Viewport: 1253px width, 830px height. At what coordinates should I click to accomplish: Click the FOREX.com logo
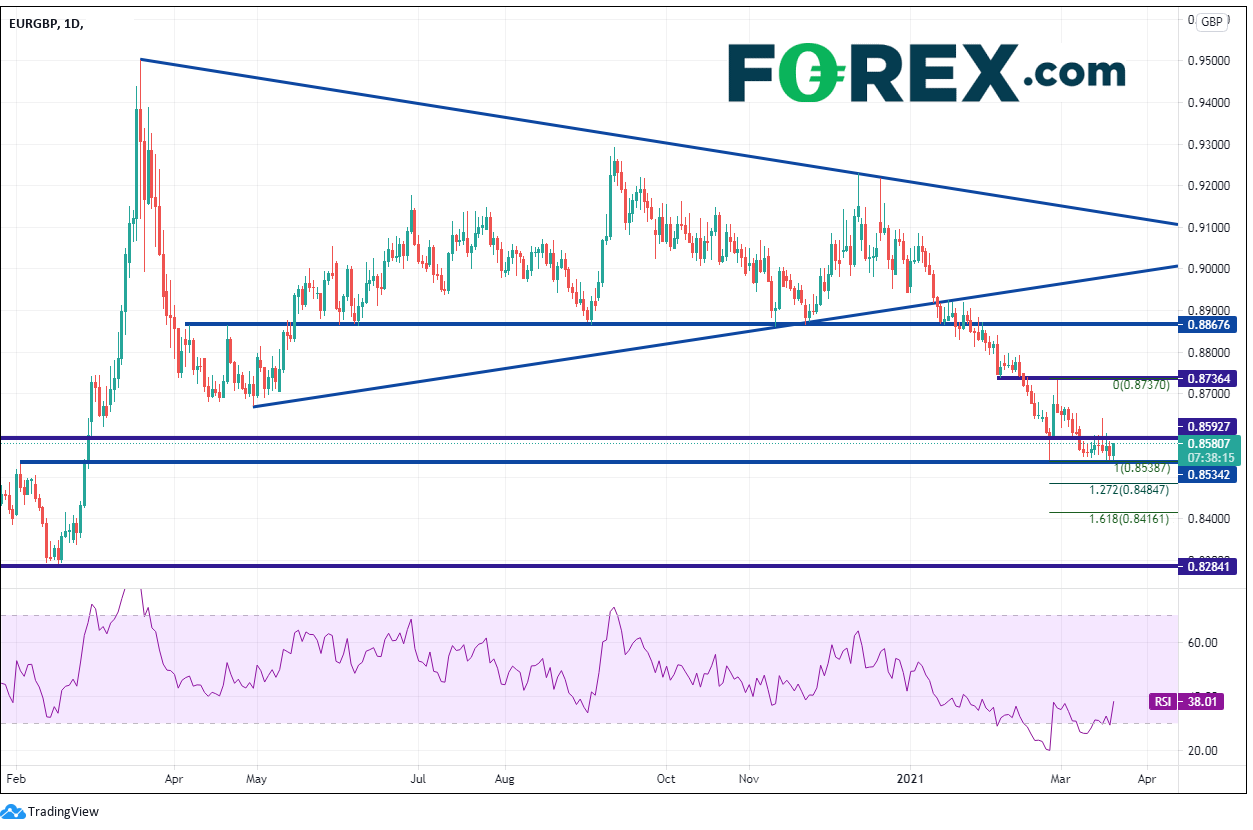pos(925,72)
